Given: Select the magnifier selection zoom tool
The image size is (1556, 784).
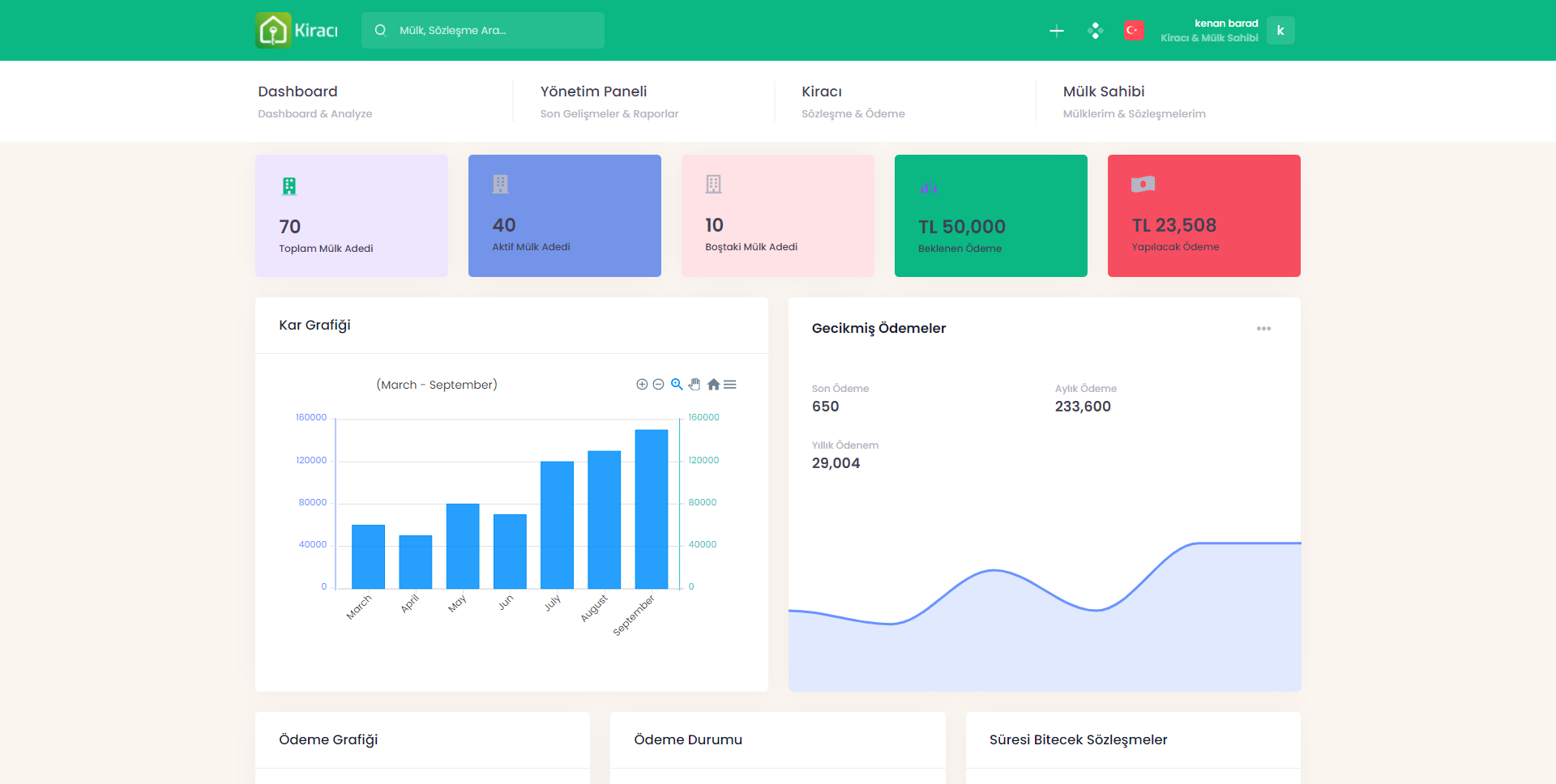Looking at the screenshot, I should point(677,385).
